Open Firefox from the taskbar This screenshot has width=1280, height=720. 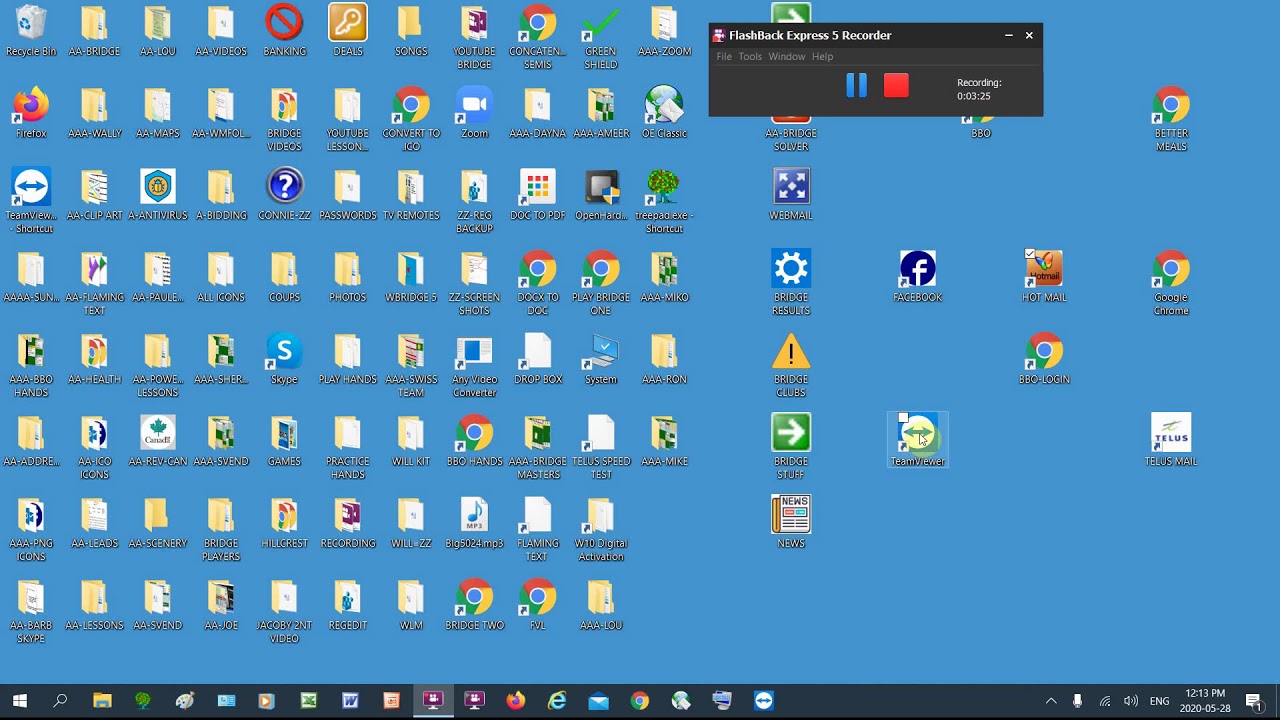pyautogui.click(x=515, y=701)
